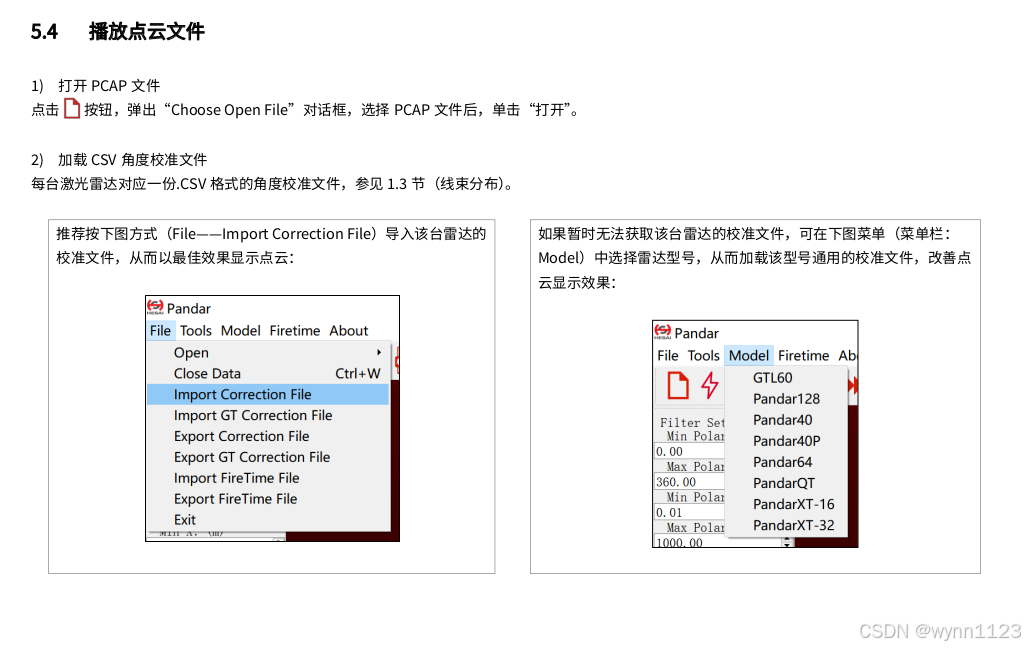Select the Pandar40P model
This screenshot has height=649, width=1025.
pos(786,441)
